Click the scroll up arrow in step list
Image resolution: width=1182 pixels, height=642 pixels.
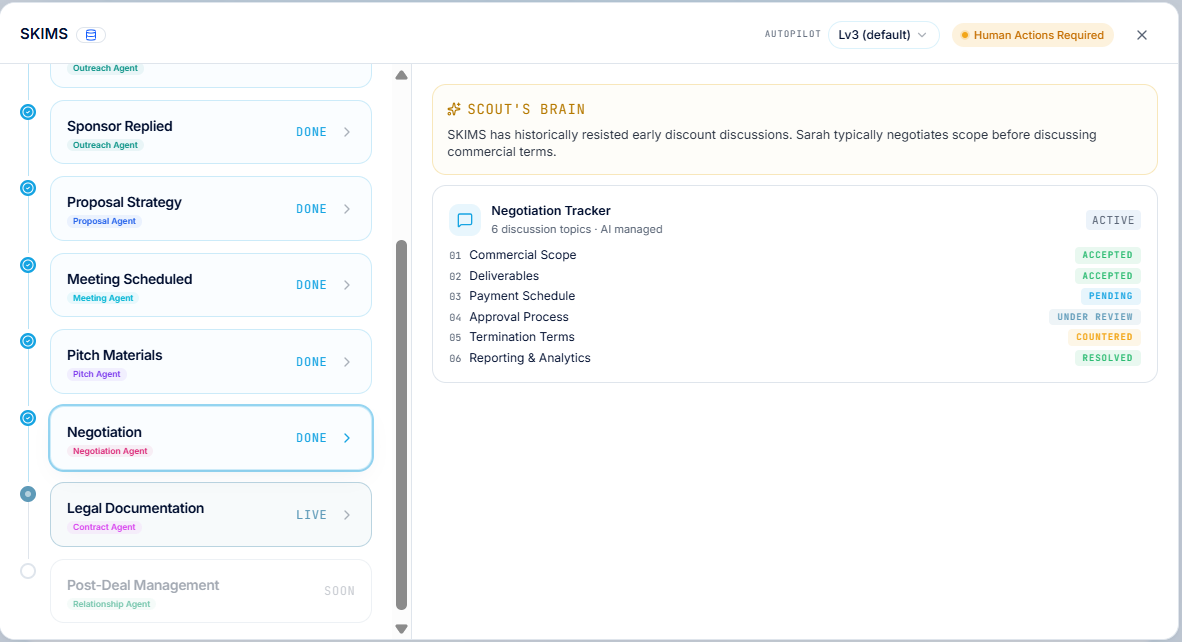tap(402, 75)
